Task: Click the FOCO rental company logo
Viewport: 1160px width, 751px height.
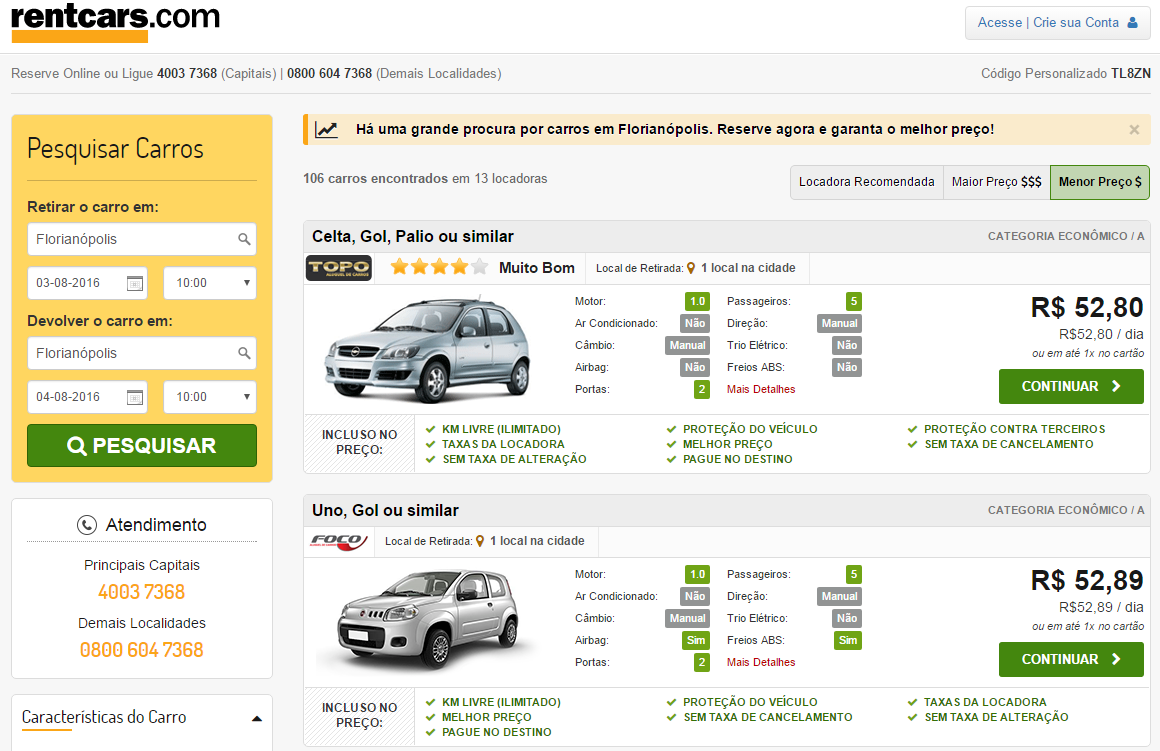Action: click(x=339, y=542)
